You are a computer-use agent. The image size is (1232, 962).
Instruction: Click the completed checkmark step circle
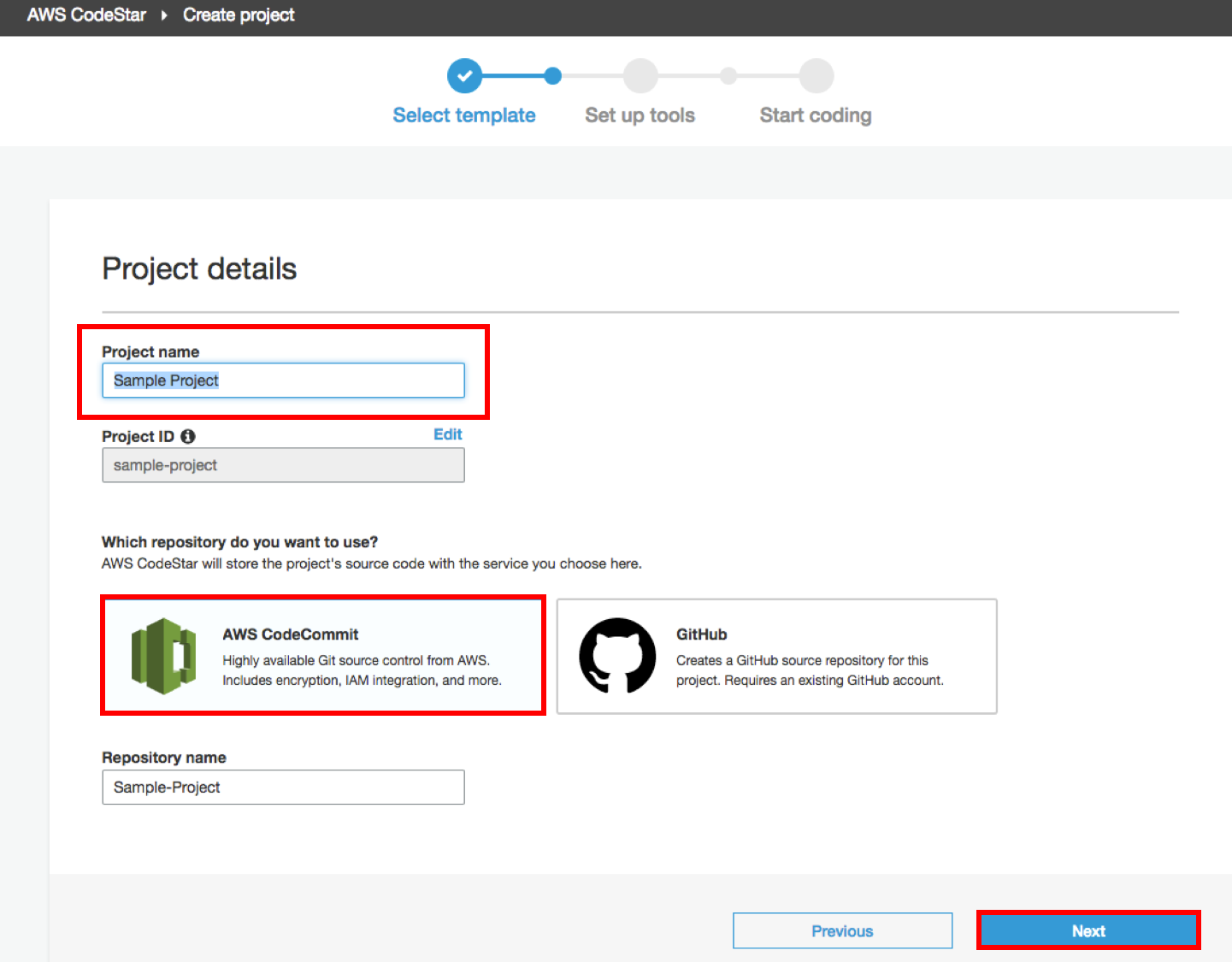pos(464,76)
